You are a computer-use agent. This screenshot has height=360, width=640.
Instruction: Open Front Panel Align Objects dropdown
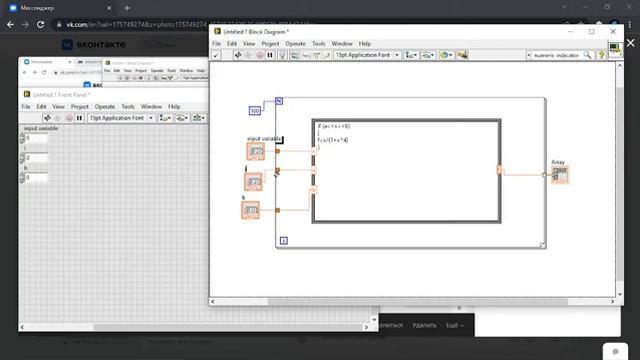pyautogui.click(x=165, y=118)
